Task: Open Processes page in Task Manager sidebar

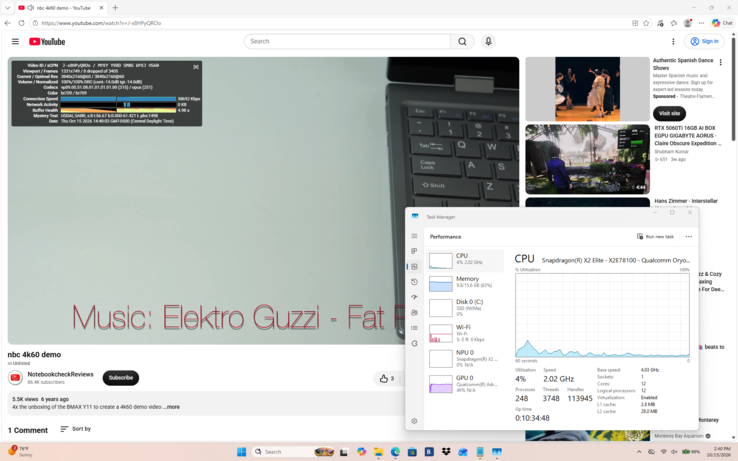Action: tap(414, 251)
